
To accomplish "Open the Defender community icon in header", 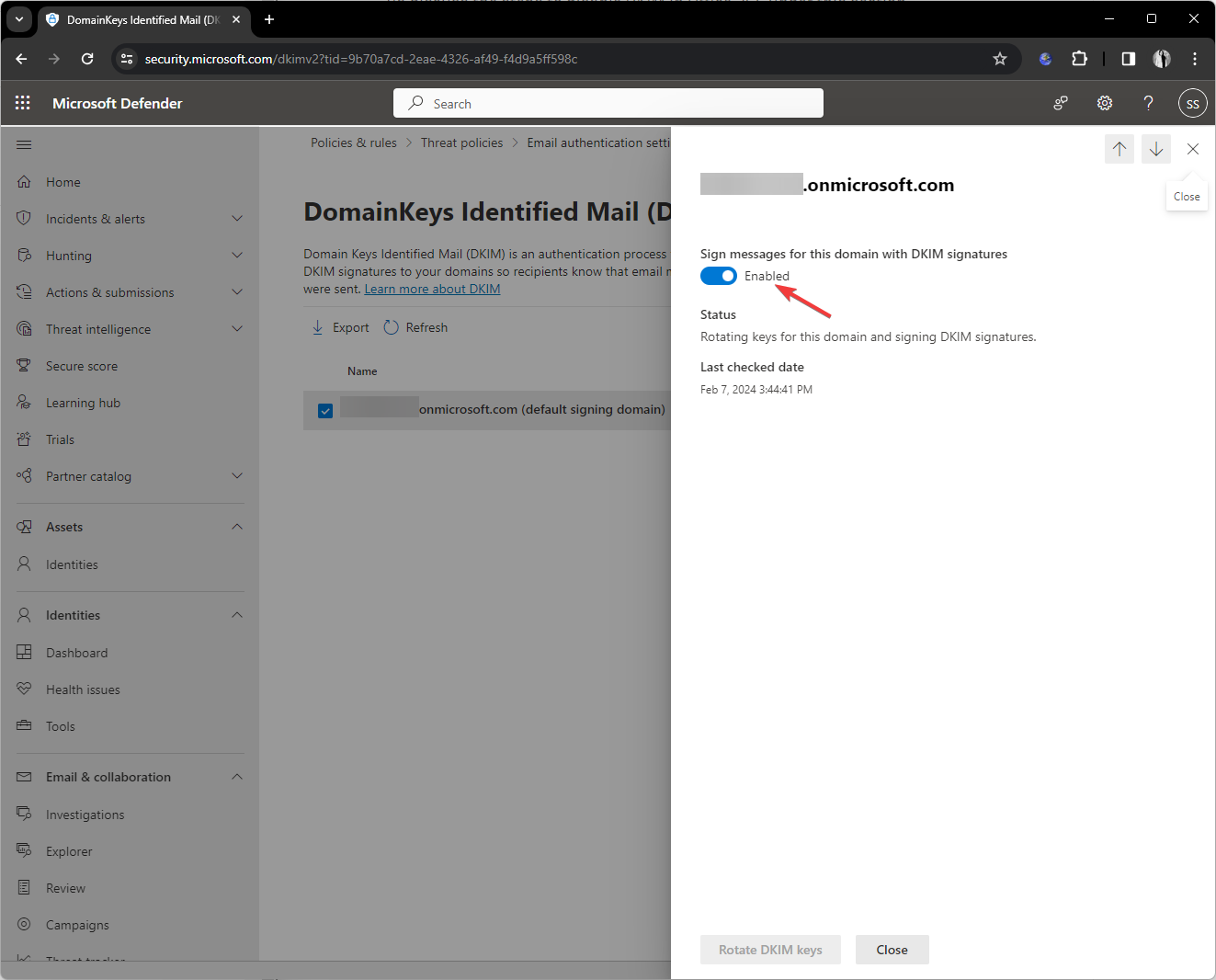I will [x=1061, y=103].
